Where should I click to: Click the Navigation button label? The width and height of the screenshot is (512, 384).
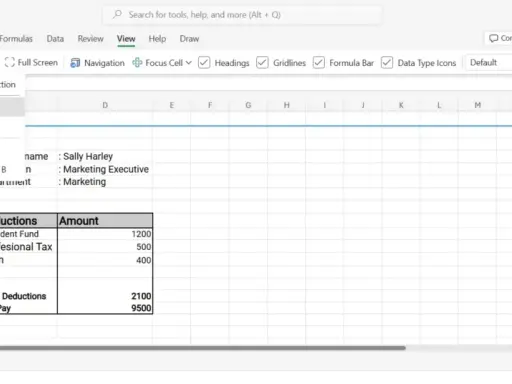tap(104, 63)
